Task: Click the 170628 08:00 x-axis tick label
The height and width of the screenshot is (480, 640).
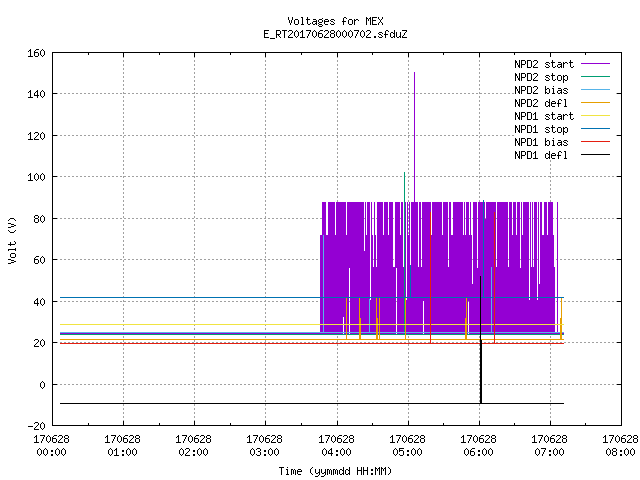Action: tap(620, 445)
